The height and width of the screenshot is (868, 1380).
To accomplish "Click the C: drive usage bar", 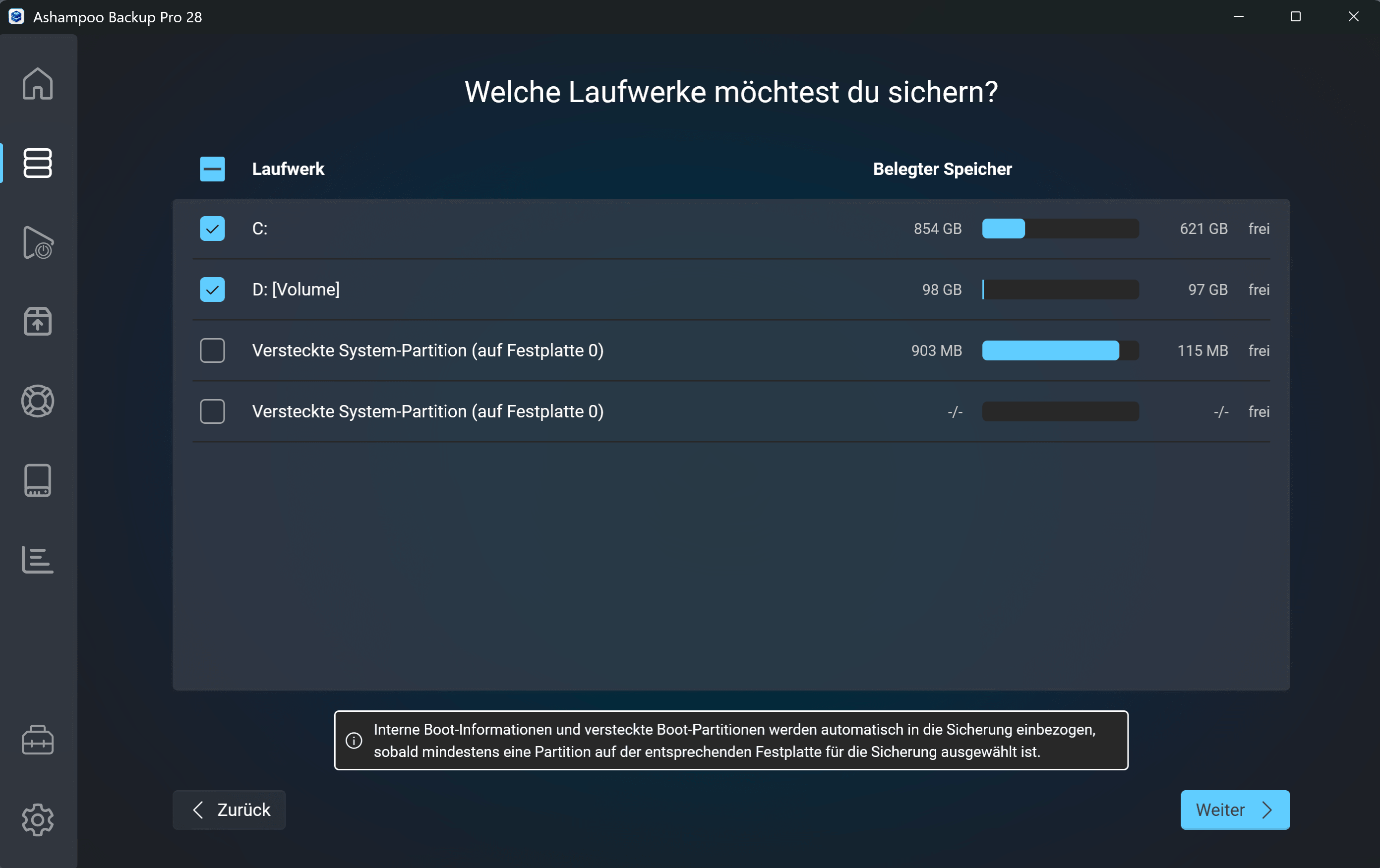I will [x=1060, y=229].
